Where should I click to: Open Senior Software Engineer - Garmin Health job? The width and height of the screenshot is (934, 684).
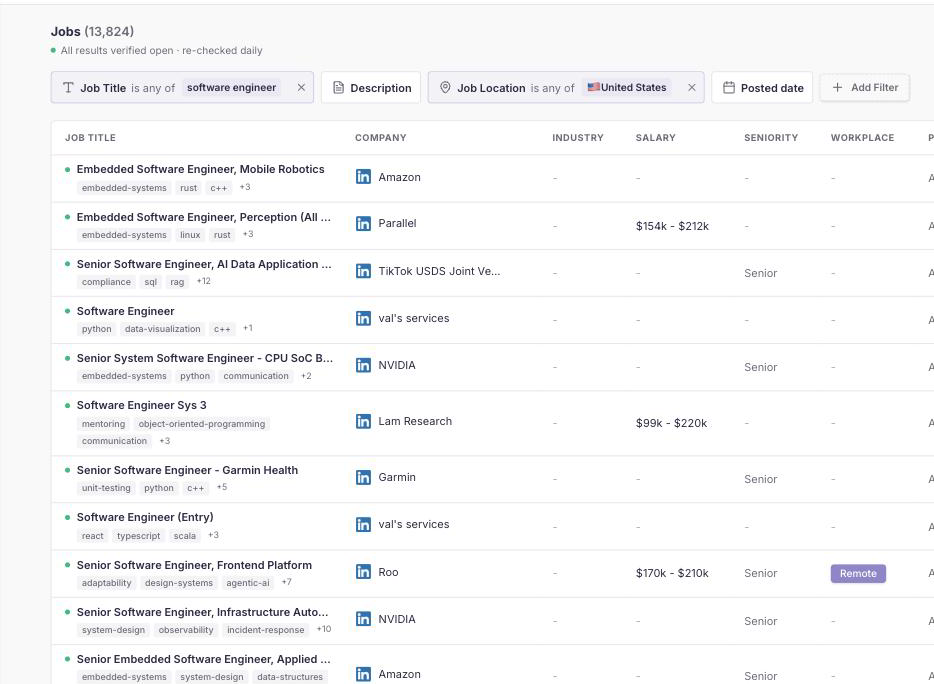(188, 470)
